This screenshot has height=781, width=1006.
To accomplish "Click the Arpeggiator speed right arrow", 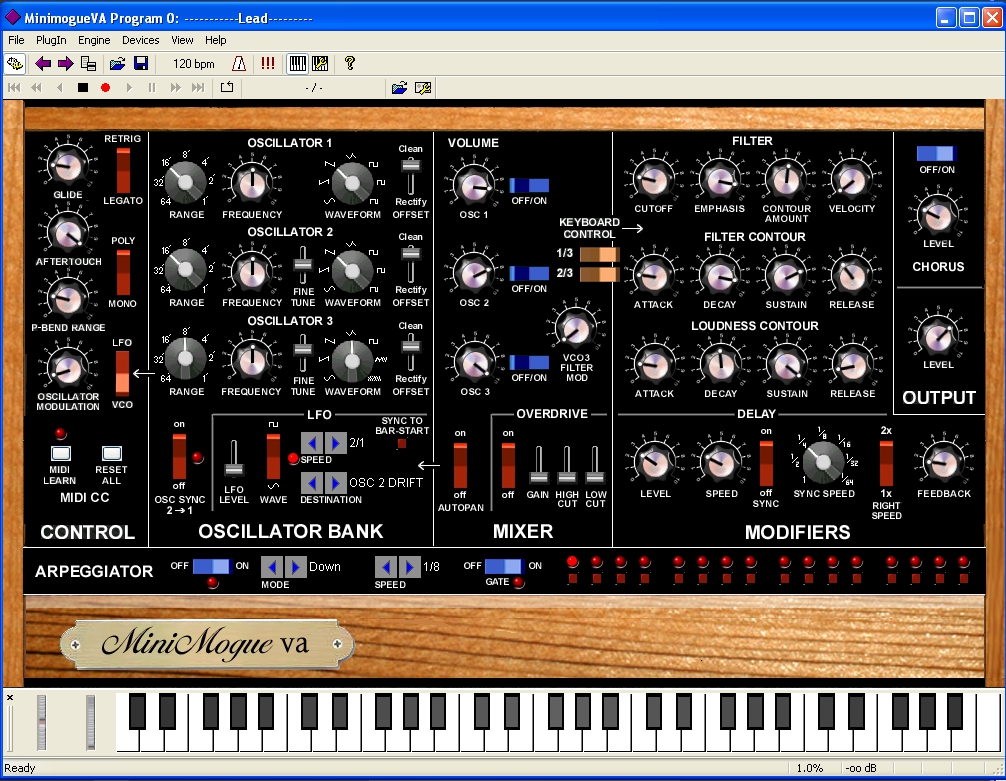I will click(409, 567).
